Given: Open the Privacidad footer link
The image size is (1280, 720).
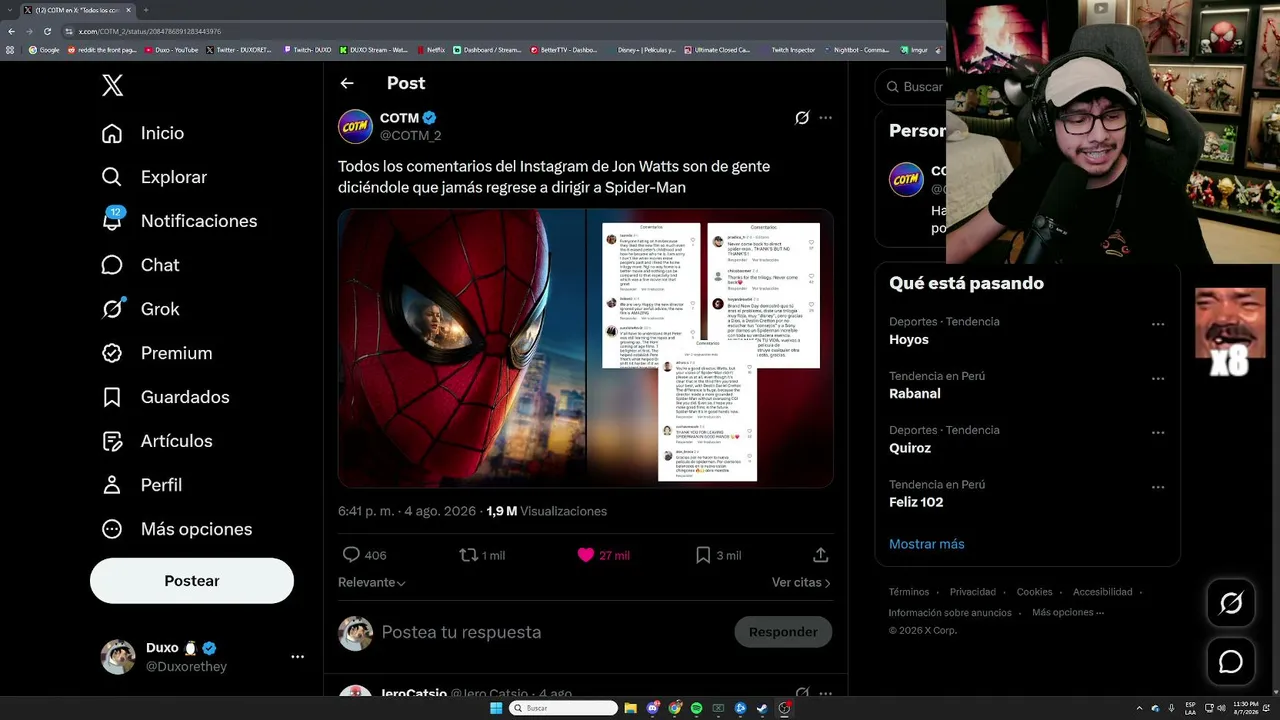Looking at the screenshot, I should (973, 592).
